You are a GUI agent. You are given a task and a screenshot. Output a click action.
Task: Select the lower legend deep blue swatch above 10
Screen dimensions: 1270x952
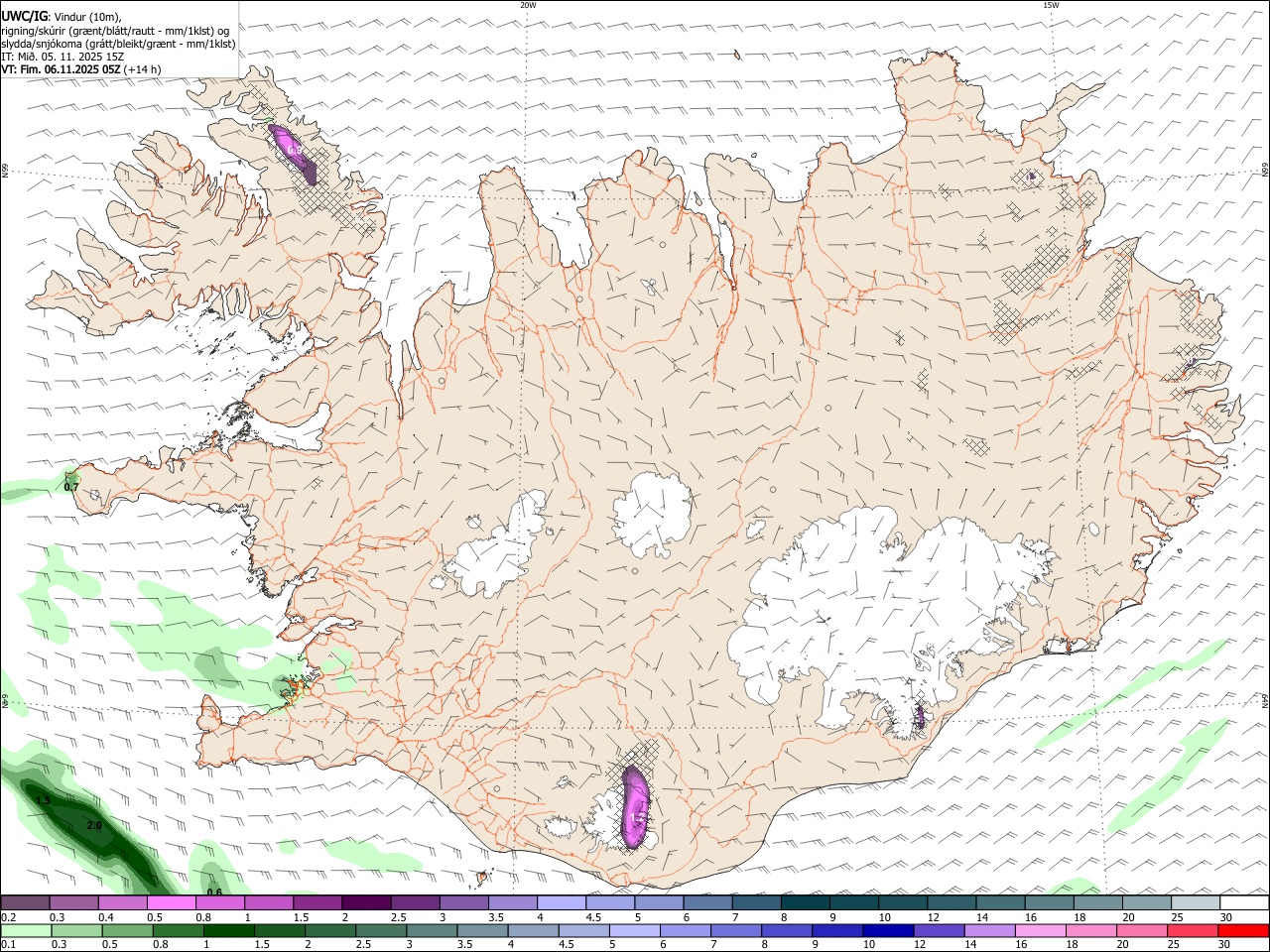[888, 930]
